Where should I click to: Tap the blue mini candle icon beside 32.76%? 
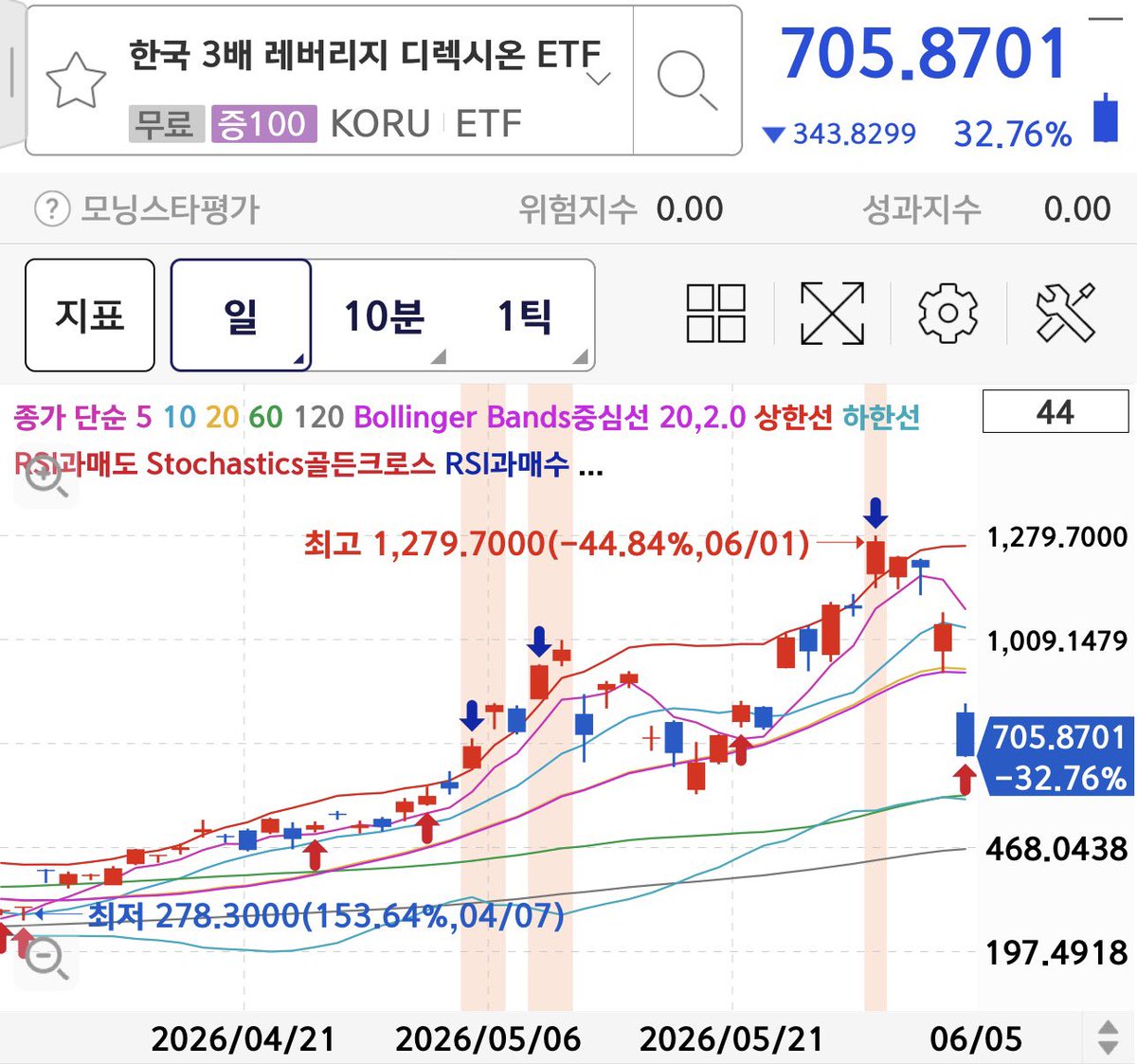pos(1105,117)
